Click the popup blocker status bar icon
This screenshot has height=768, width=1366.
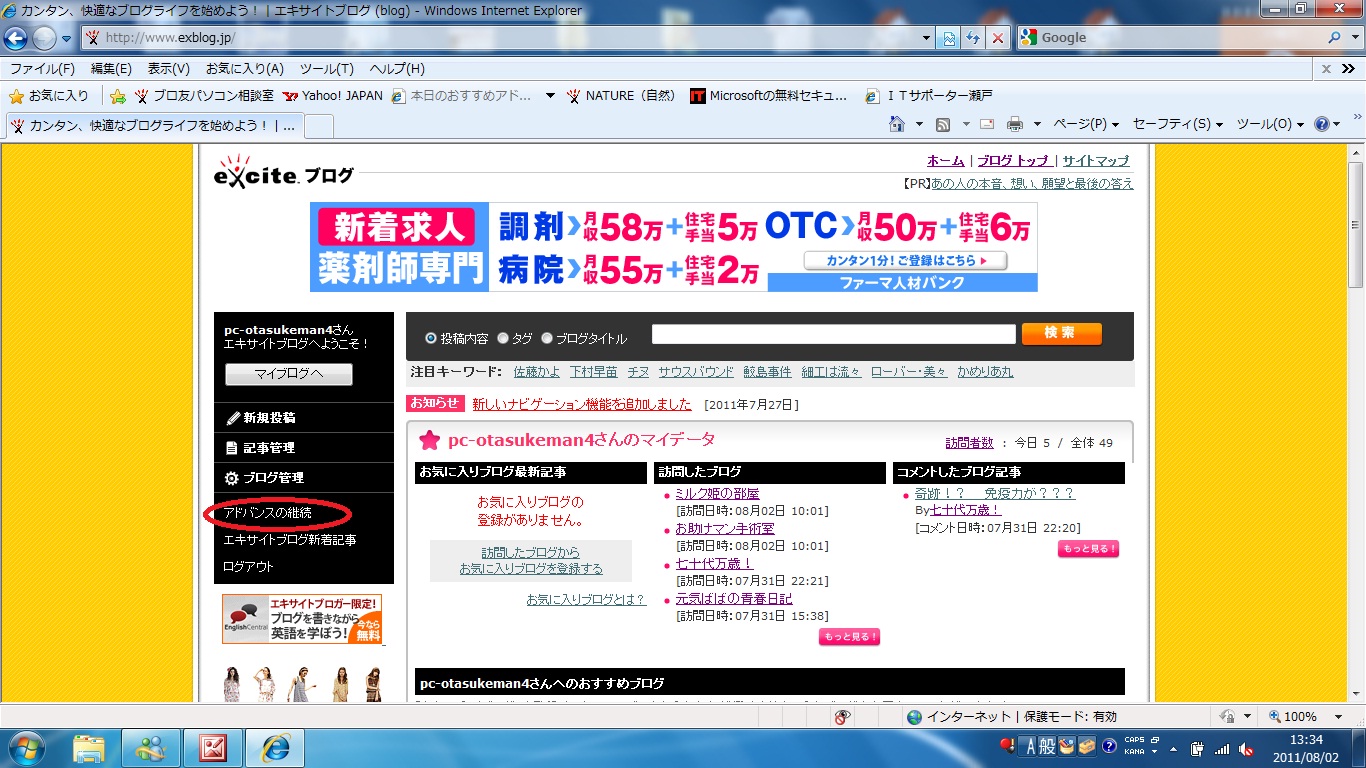843,717
